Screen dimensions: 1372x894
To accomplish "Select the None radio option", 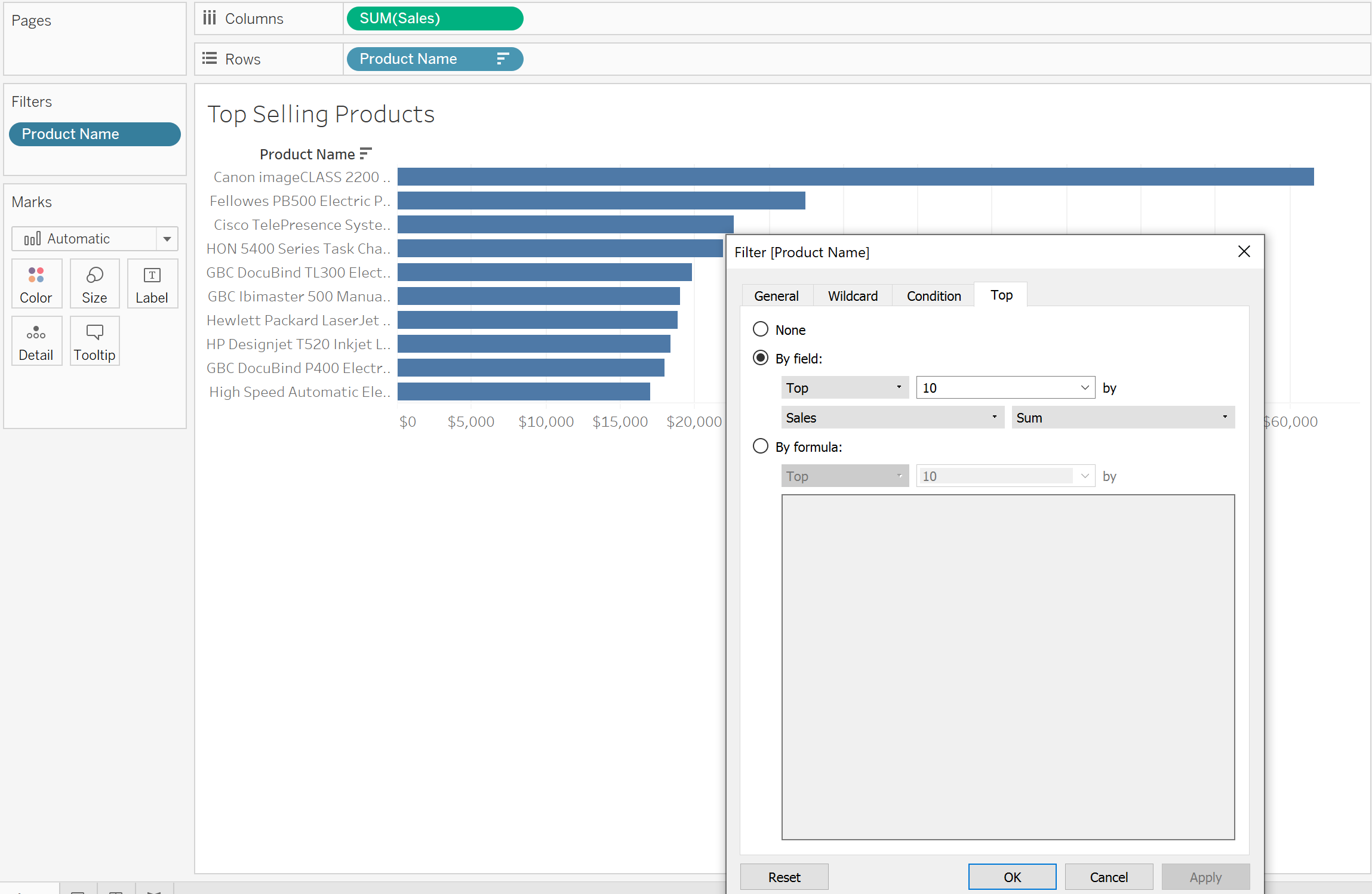I will pyautogui.click(x=760, y=329).
